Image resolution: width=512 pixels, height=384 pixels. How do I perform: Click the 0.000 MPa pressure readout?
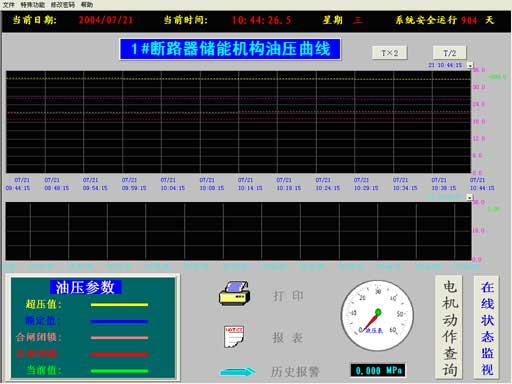tap(378, 370)
